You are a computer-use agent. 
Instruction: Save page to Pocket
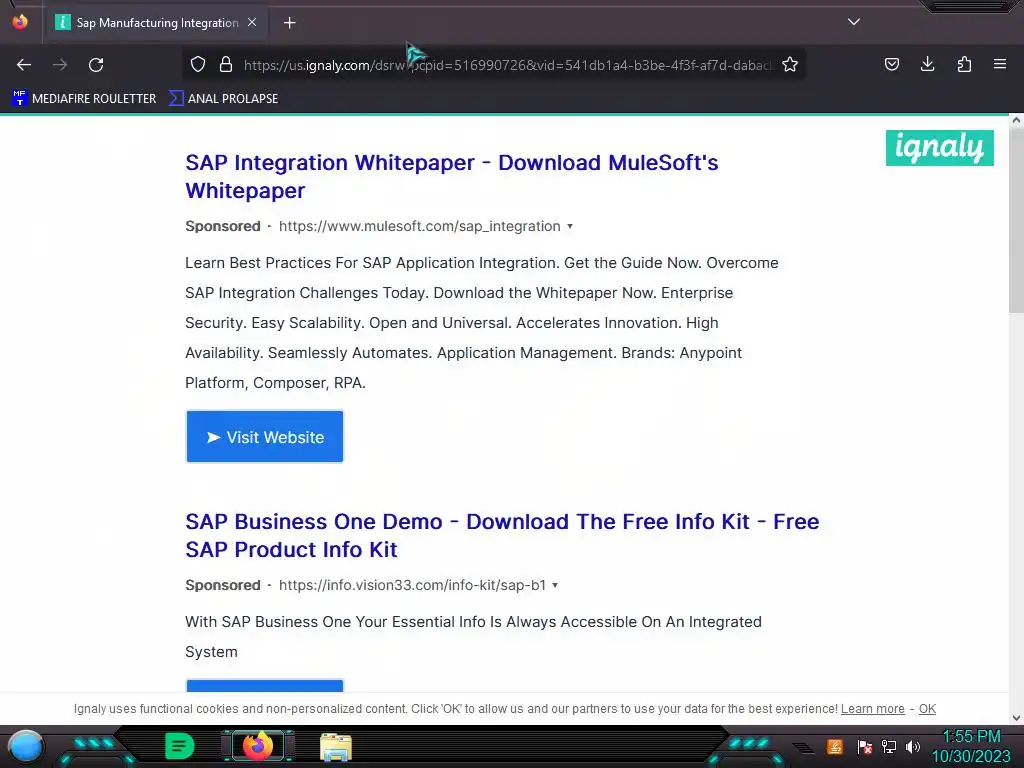(x=891, y=64)
